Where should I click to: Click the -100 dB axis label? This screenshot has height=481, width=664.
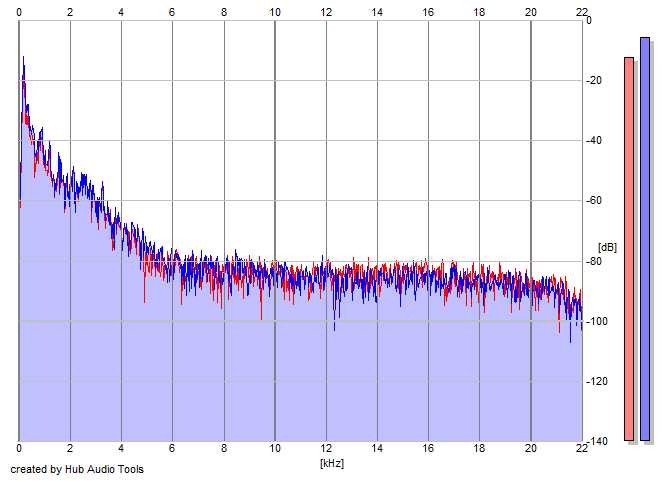(x=596, y=321)
